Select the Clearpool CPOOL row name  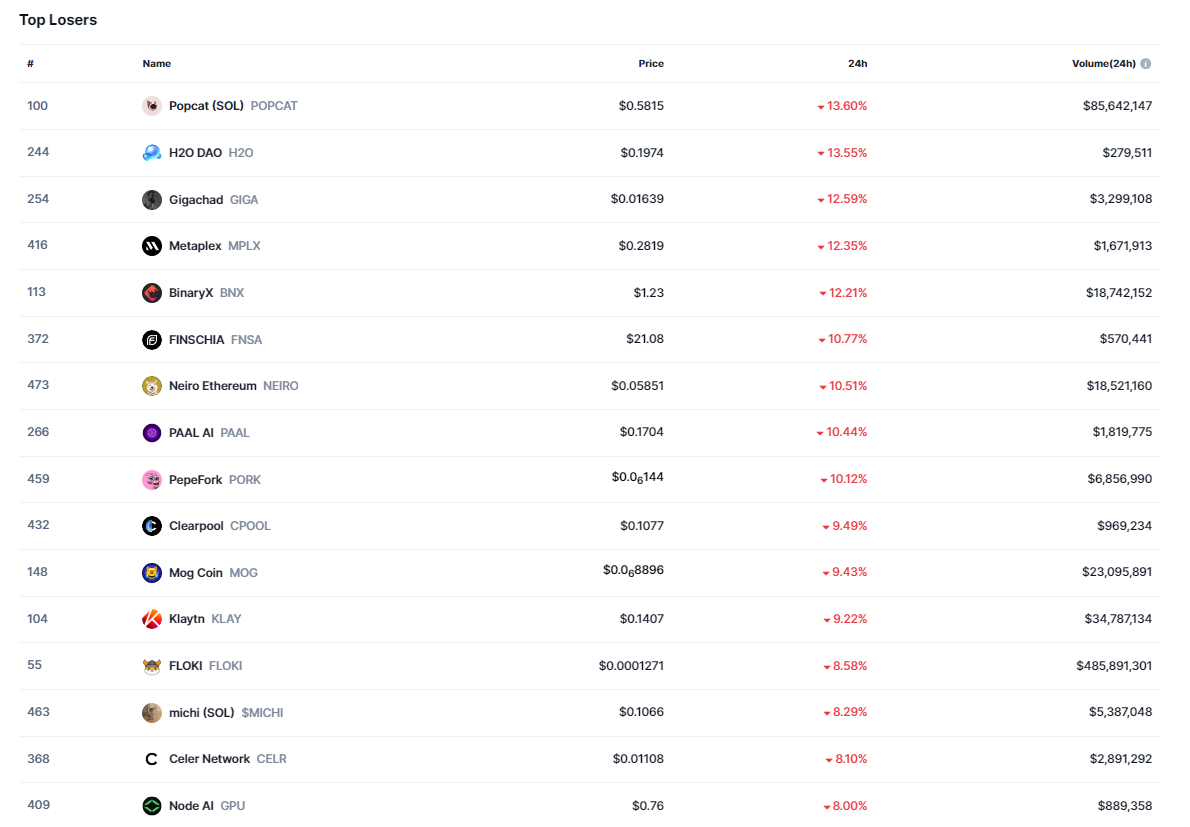(196, 526)
